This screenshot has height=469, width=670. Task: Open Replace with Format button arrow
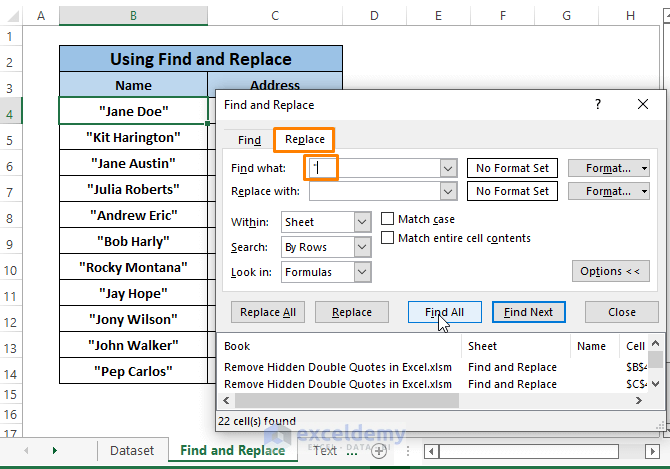(x=644, y=191)
